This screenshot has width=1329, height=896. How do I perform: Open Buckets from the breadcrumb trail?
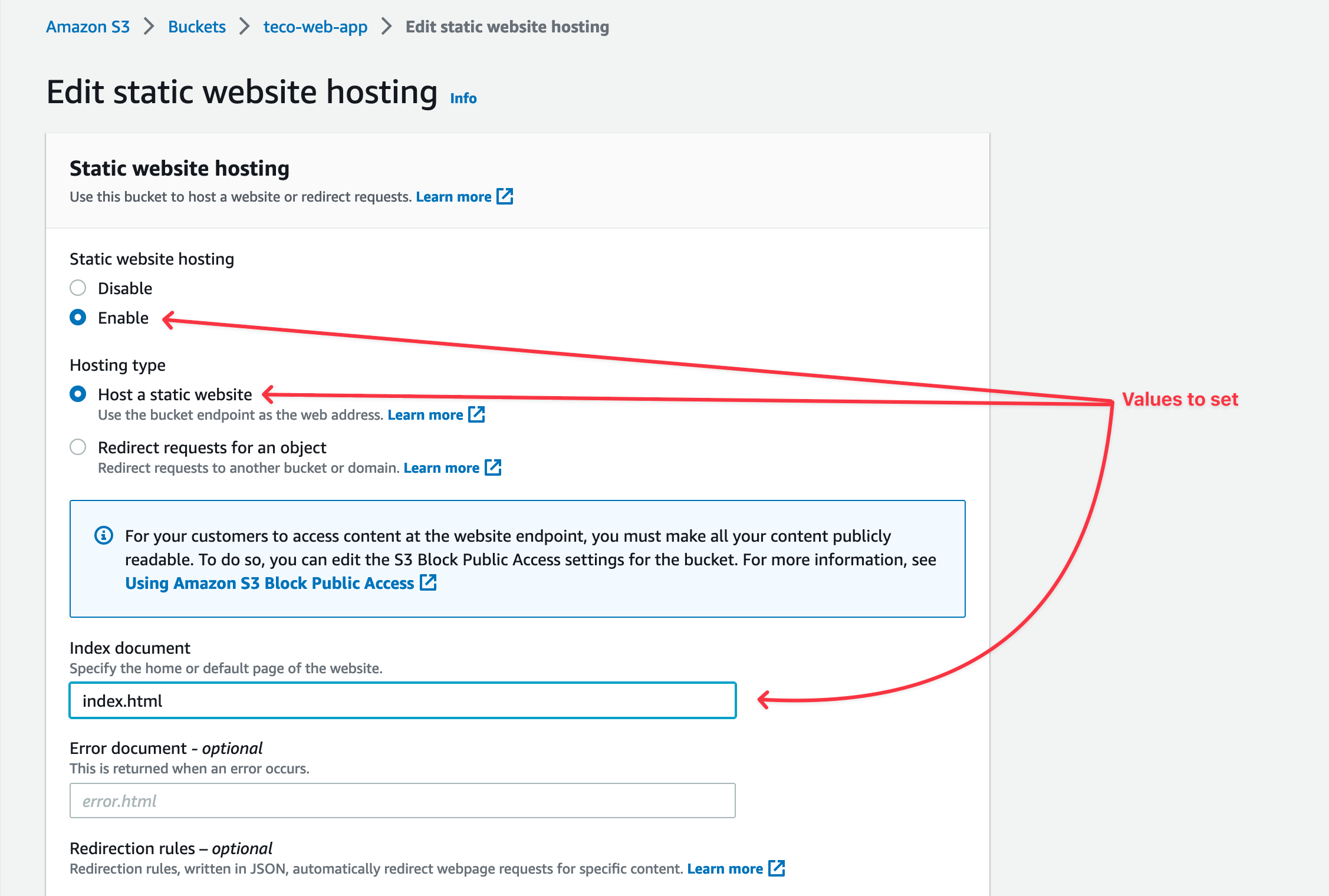196,27
